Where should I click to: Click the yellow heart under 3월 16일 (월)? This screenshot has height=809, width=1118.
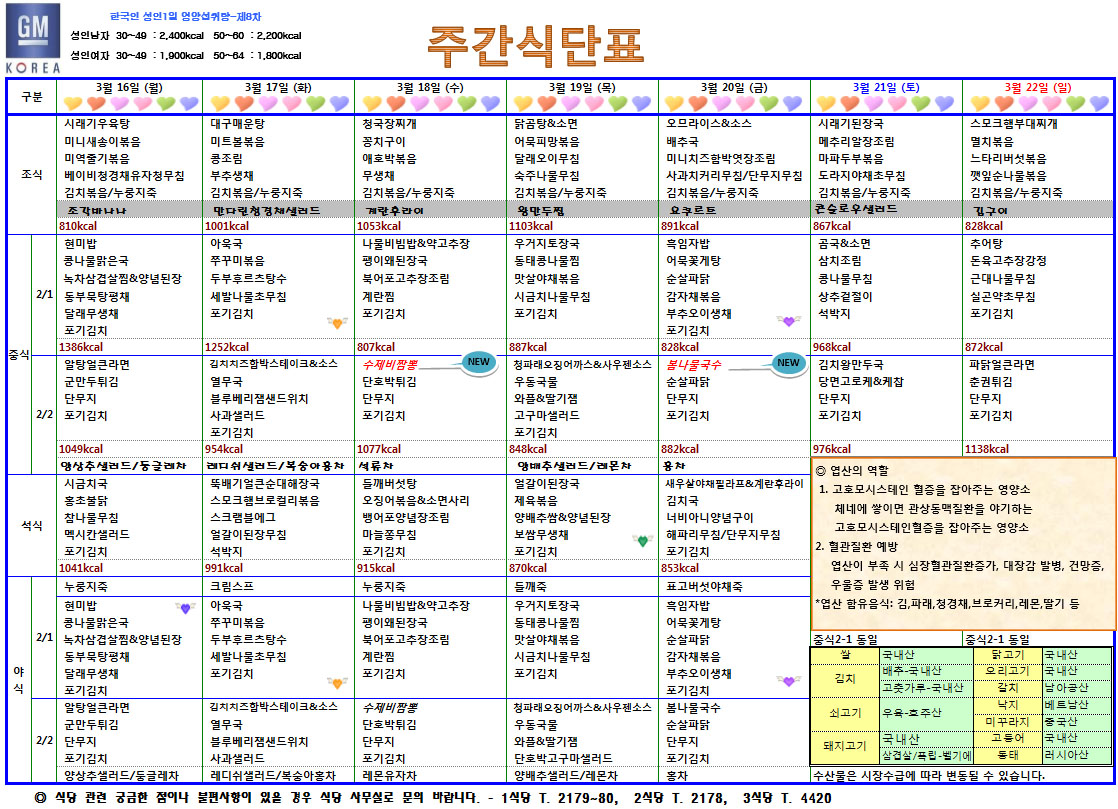point(73,103)
